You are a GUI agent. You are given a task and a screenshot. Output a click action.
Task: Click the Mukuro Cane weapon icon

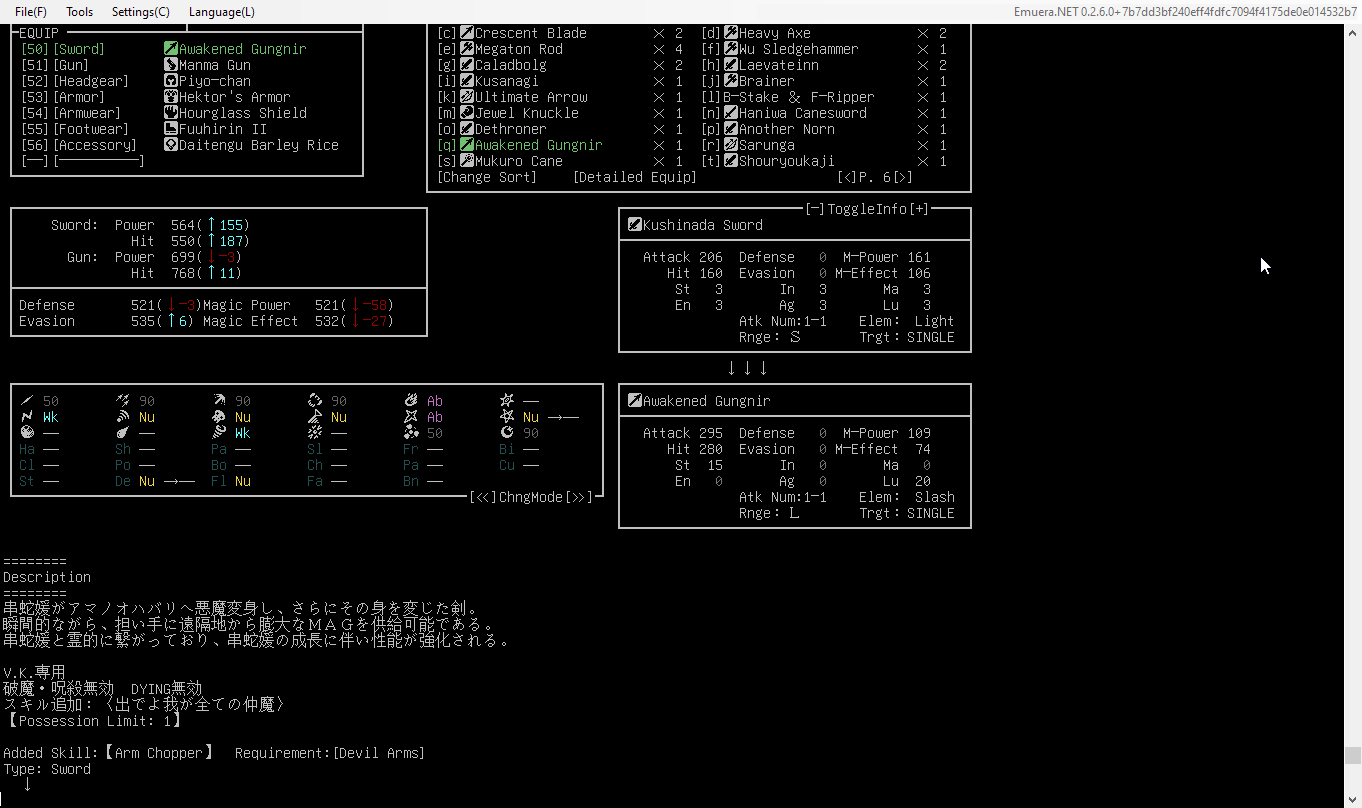pos(467,161)
